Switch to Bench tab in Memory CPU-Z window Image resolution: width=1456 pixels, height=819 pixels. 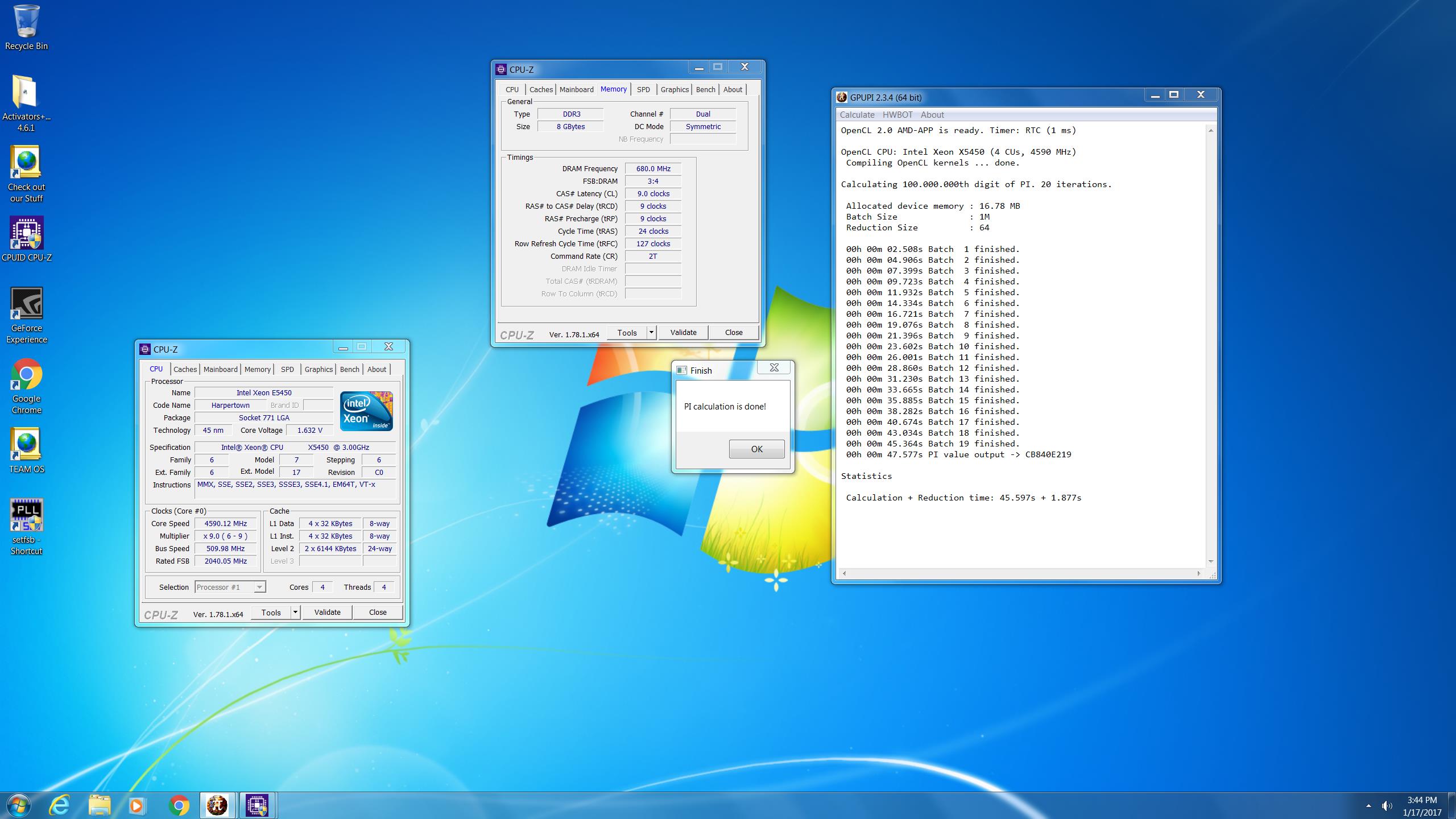click(705, 89)
